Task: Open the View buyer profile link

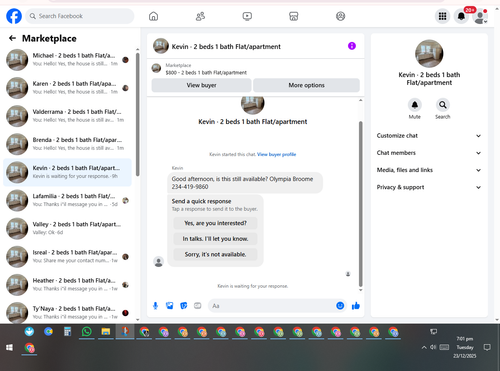Action: tap(276, 154)
